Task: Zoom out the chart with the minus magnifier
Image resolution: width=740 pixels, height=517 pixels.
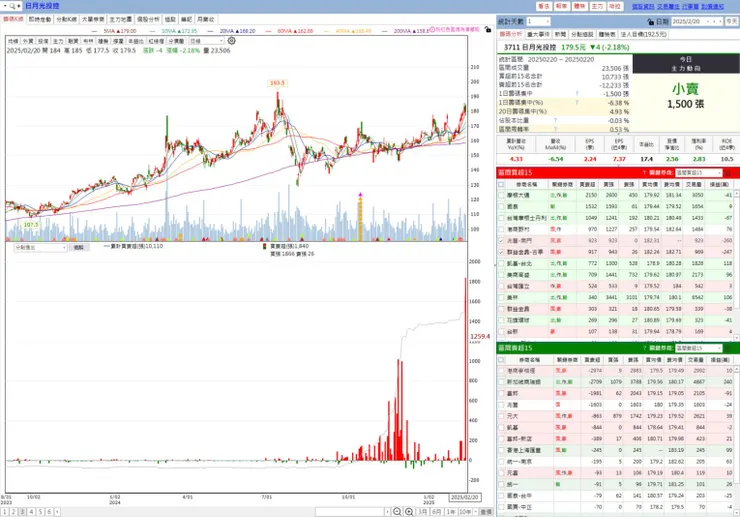Action: pos(397,512)
